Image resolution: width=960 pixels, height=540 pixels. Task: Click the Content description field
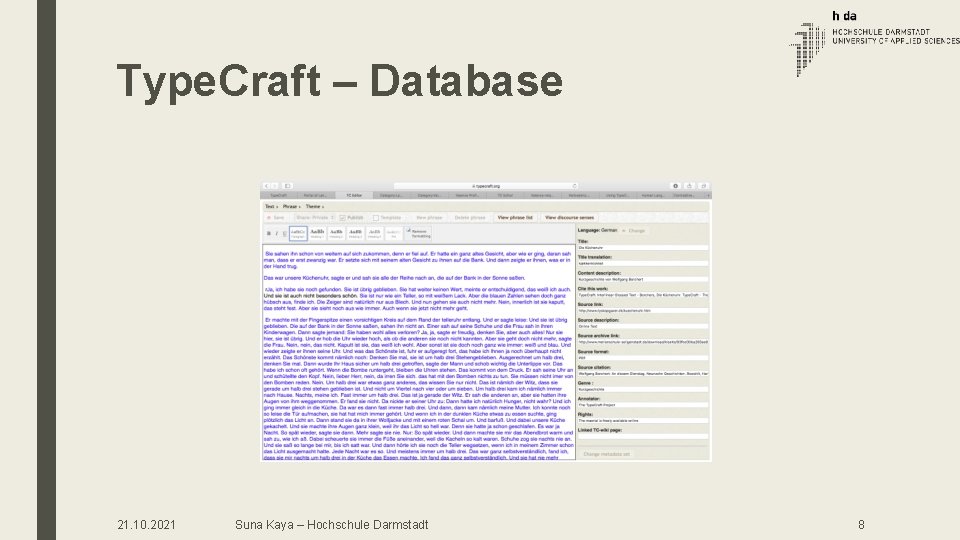pos(643,279)
